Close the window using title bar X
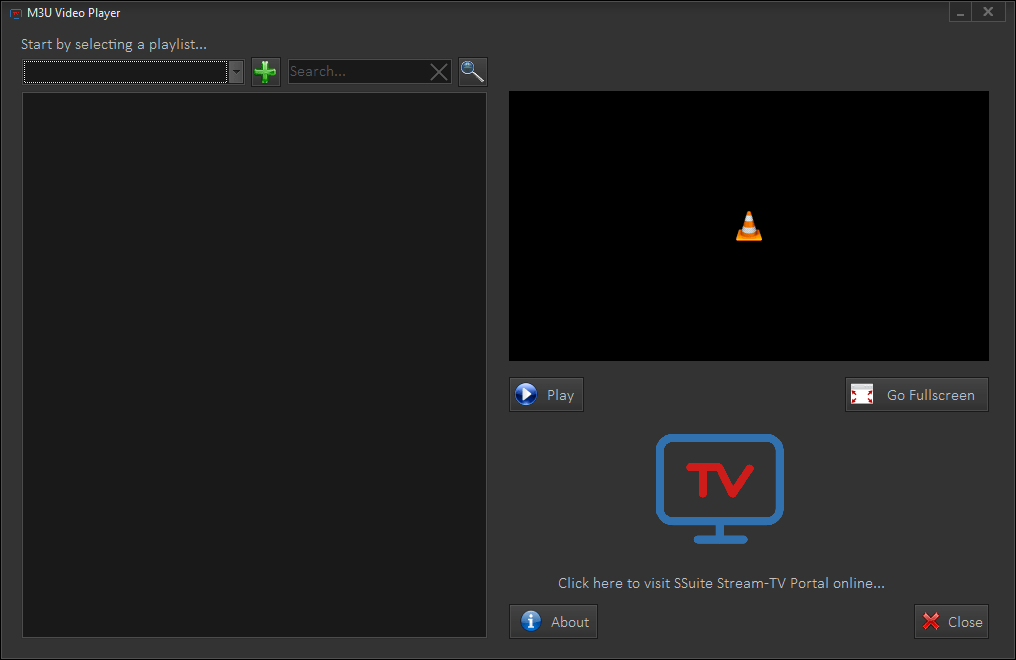Screen dimensions: 1016x660 [x=988, y=12]
